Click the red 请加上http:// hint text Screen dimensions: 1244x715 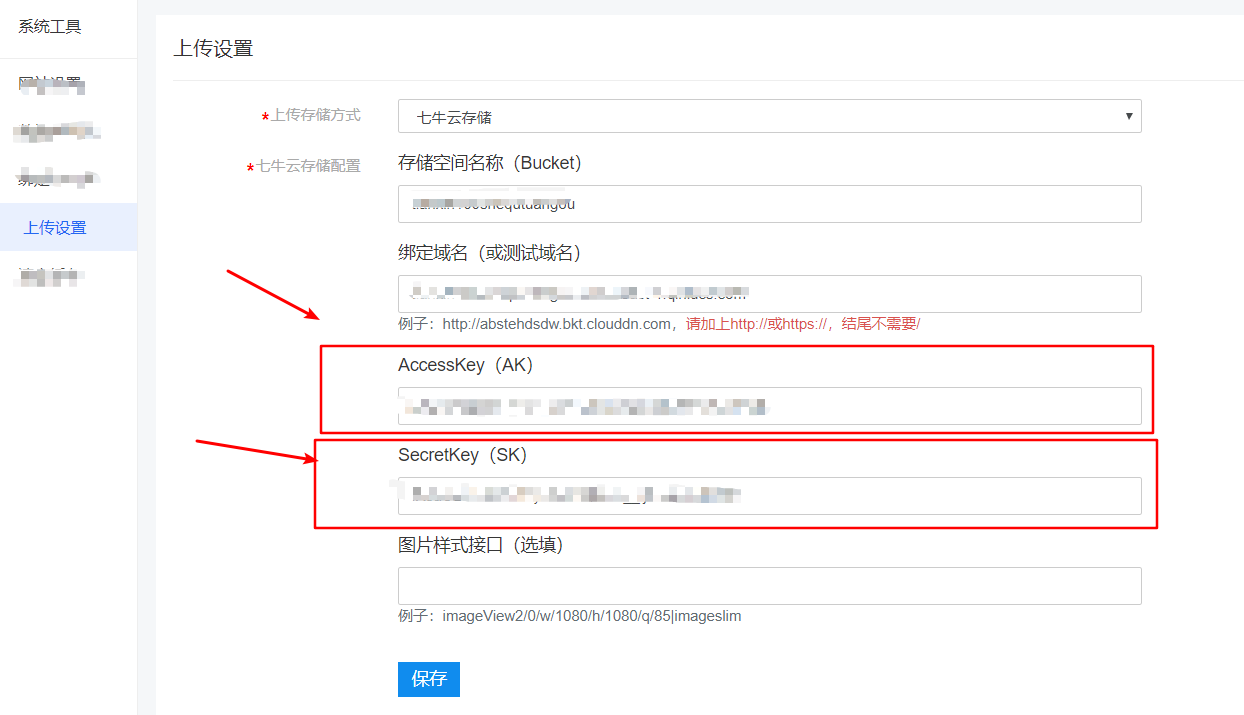803,324
